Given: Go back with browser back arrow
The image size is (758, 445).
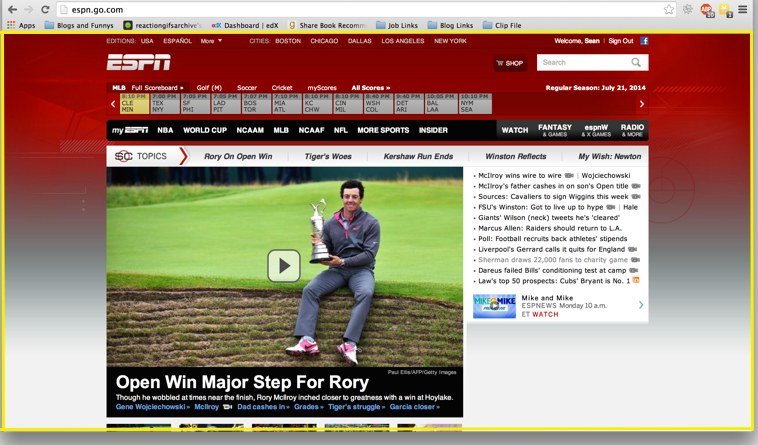Looking at the screenshot, I should click(x=12, y=9).
